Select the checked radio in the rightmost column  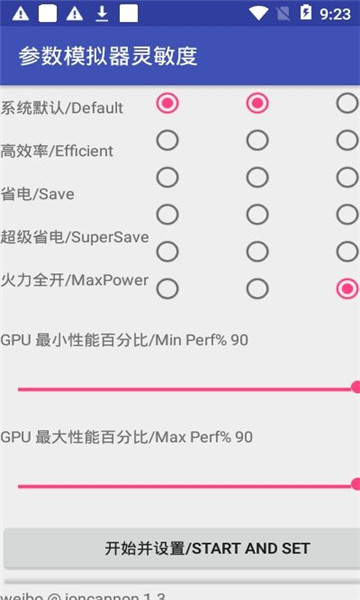click(347, 289)
